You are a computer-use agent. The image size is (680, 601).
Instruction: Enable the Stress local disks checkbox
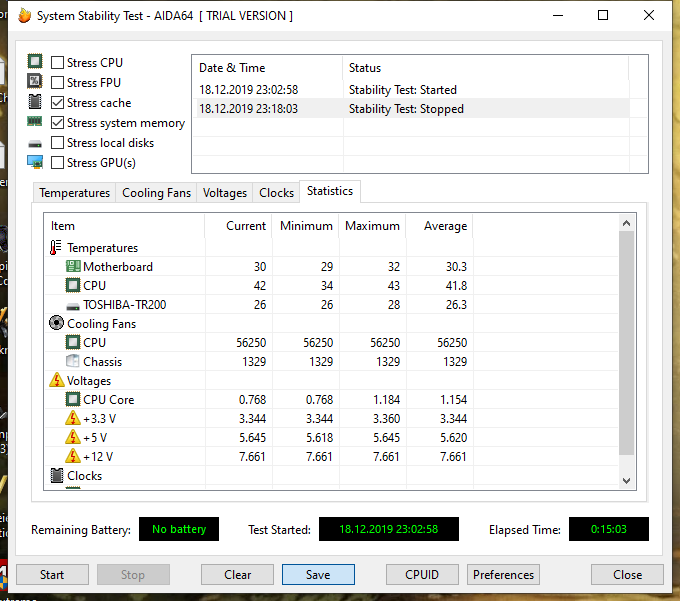click(x=57, y=143)
